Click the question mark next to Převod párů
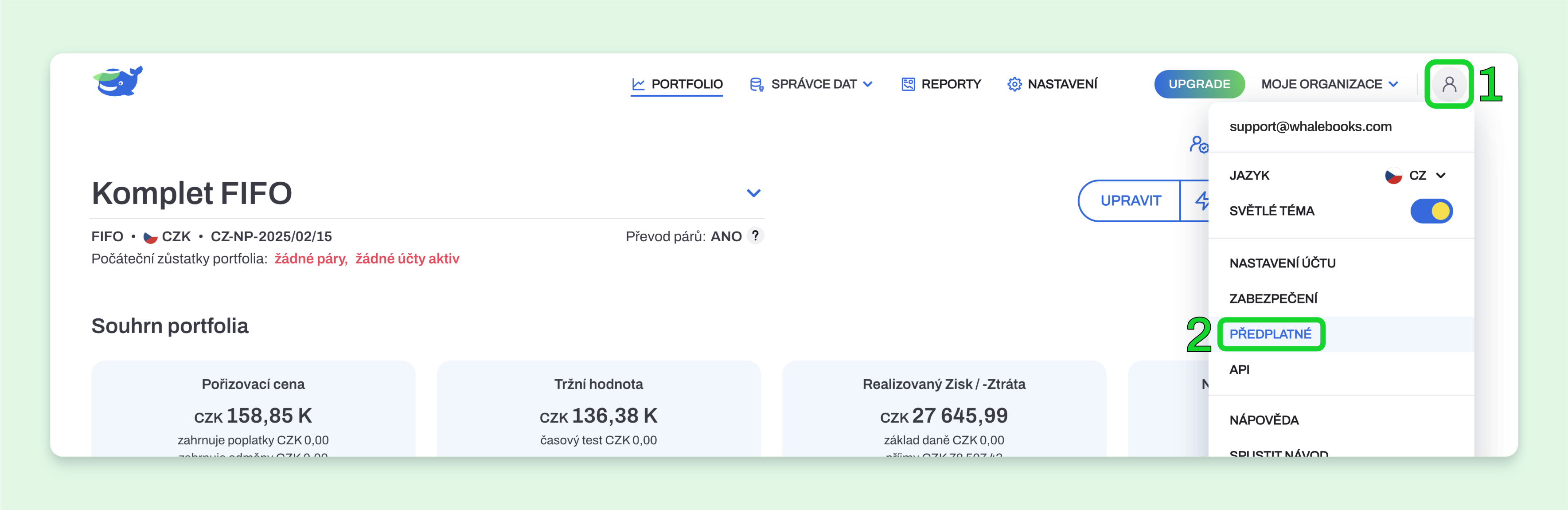 755,236
